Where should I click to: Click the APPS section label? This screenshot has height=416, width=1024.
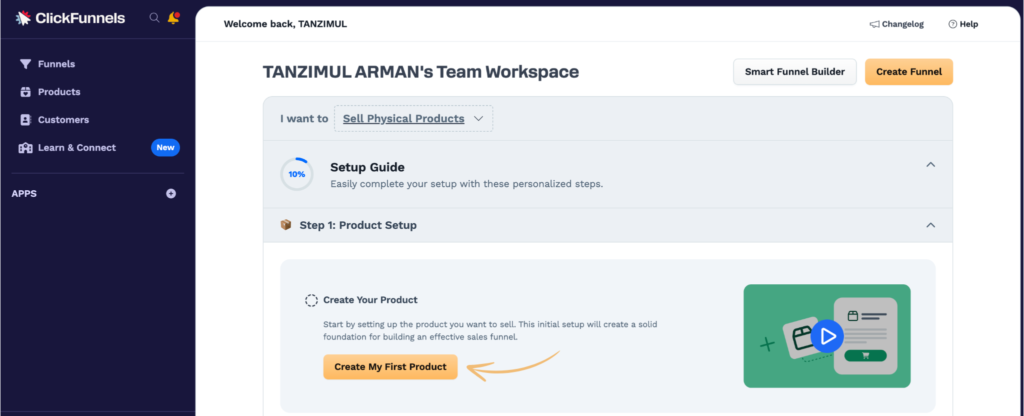coord(24,193)
